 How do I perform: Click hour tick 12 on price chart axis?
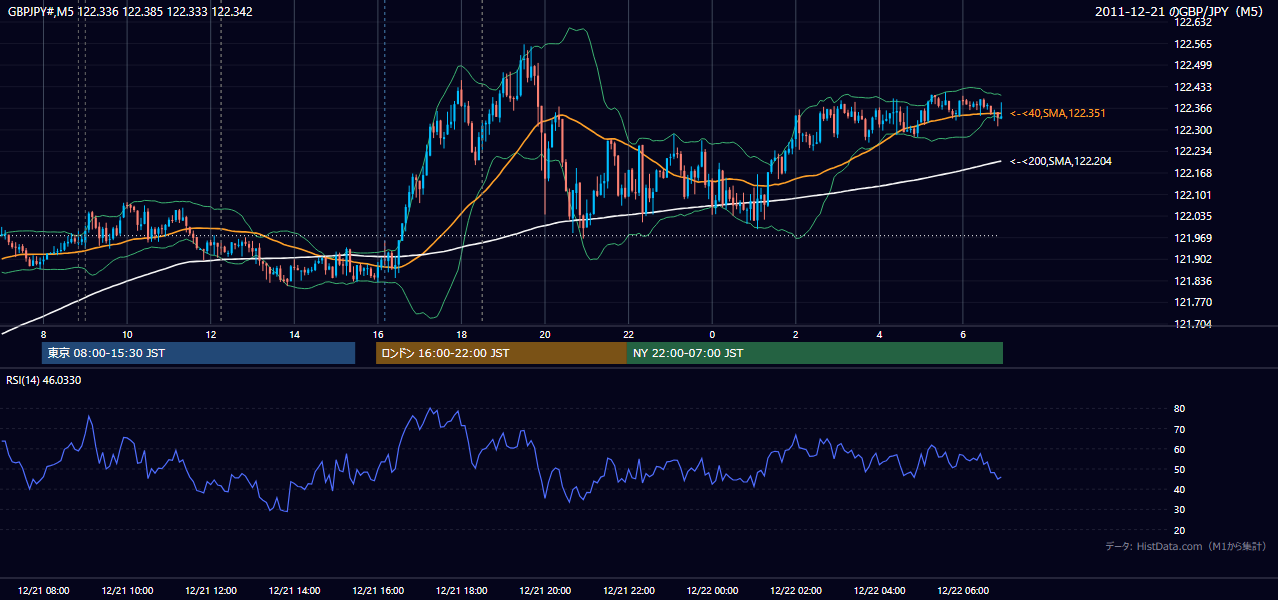tap(211, 334)
